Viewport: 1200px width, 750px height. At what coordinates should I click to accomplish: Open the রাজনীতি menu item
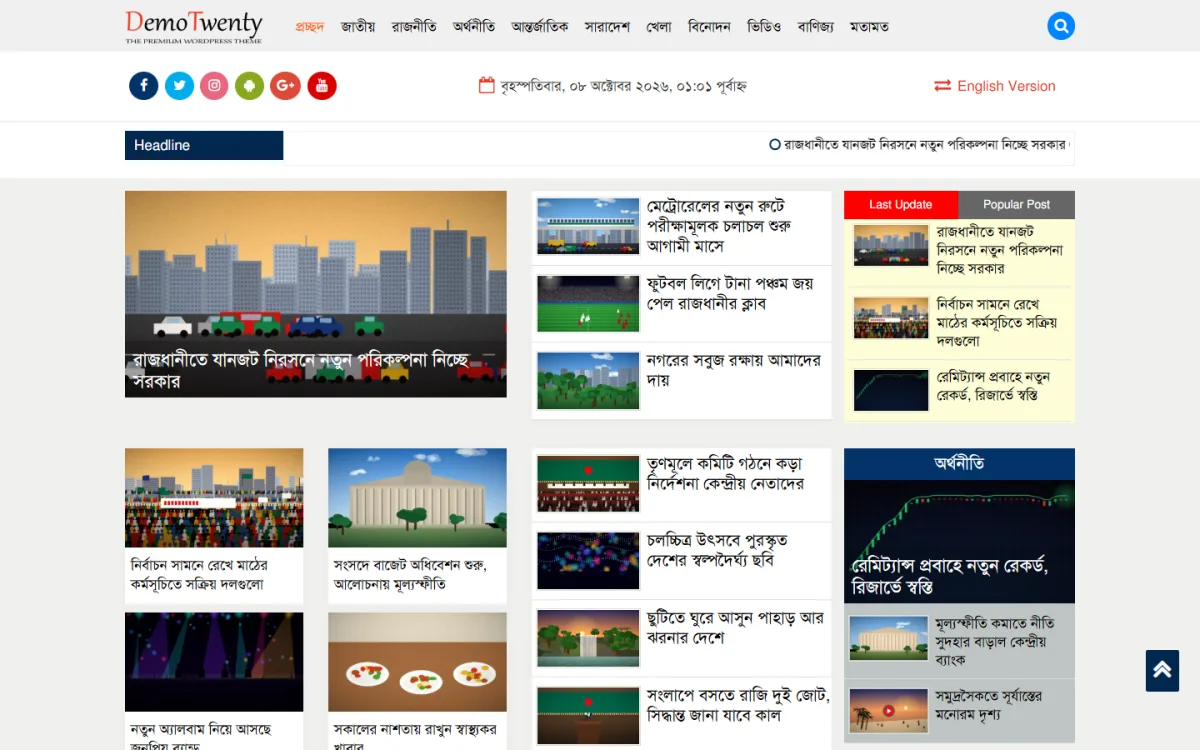[x=414, y=27]
